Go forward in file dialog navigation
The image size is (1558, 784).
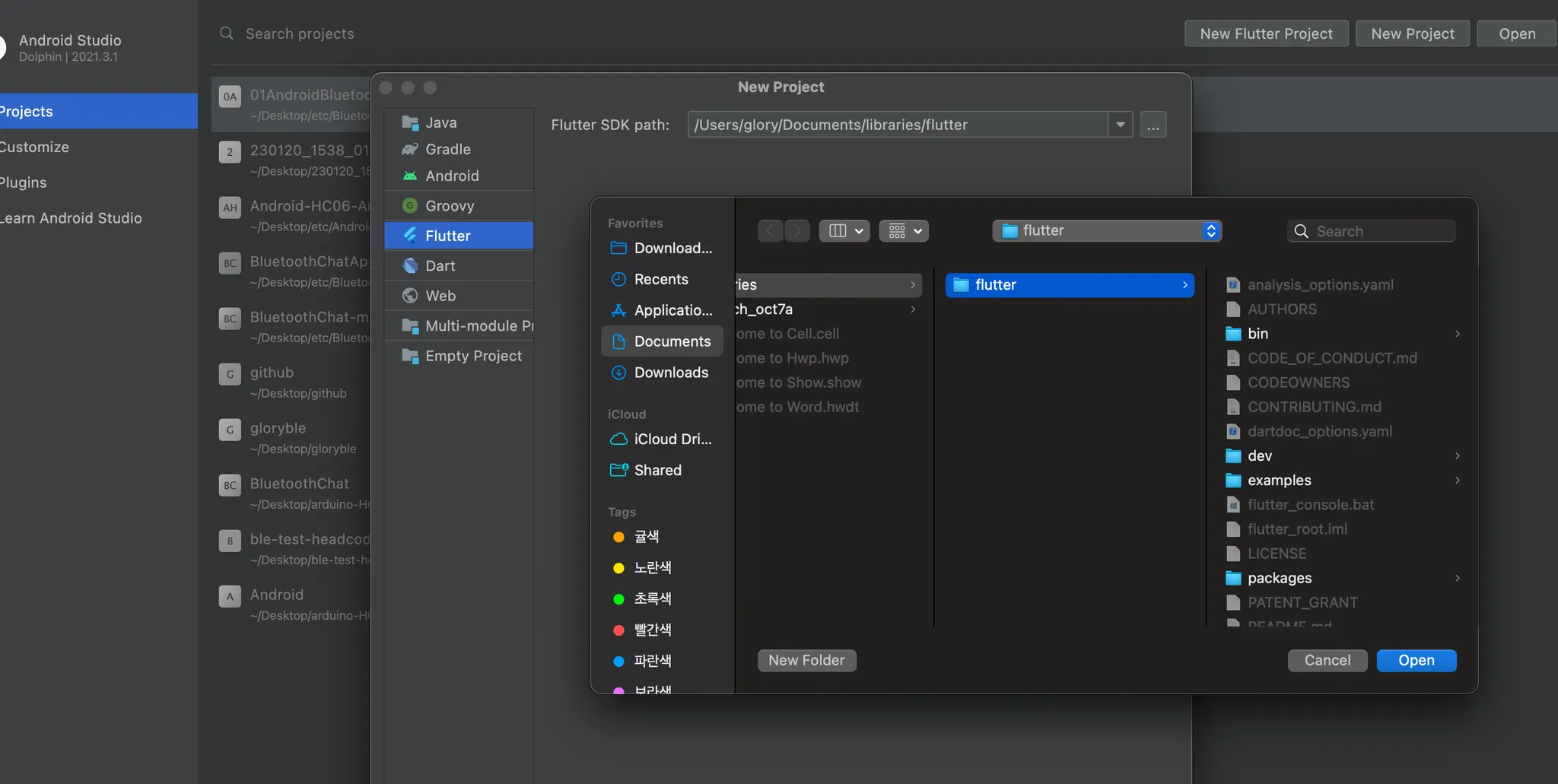796,230
